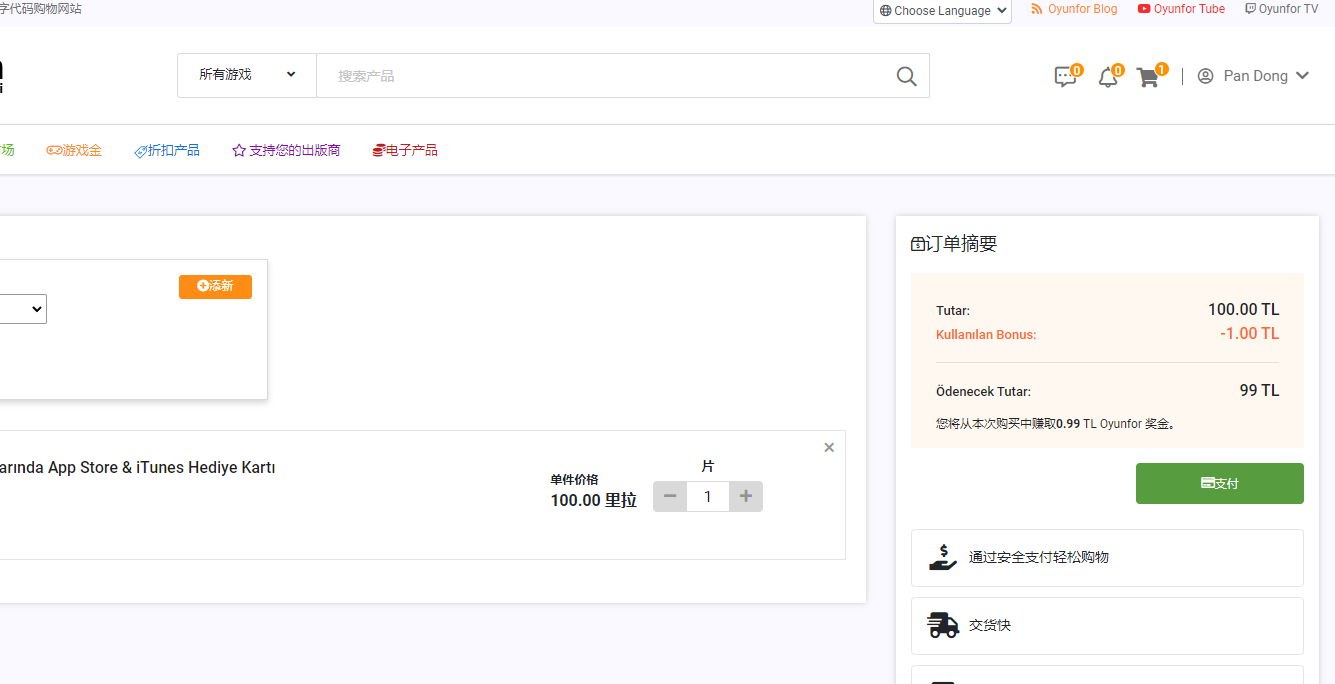Go to 支持您的出版商 menu item
Viewport: 1335px width, 684px height.
pos(286,150)
